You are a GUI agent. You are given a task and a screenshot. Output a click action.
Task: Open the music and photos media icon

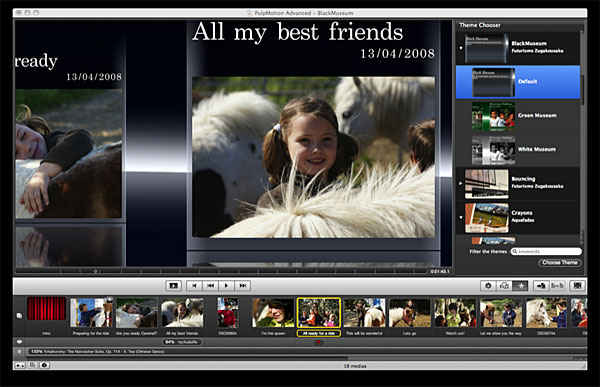click(504, 286)
